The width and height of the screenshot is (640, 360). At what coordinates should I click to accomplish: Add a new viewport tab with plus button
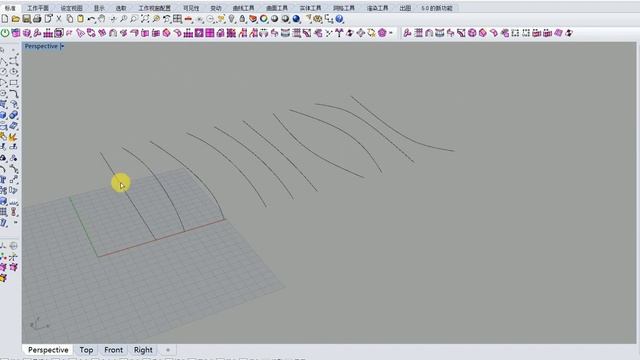pos(168,350)
